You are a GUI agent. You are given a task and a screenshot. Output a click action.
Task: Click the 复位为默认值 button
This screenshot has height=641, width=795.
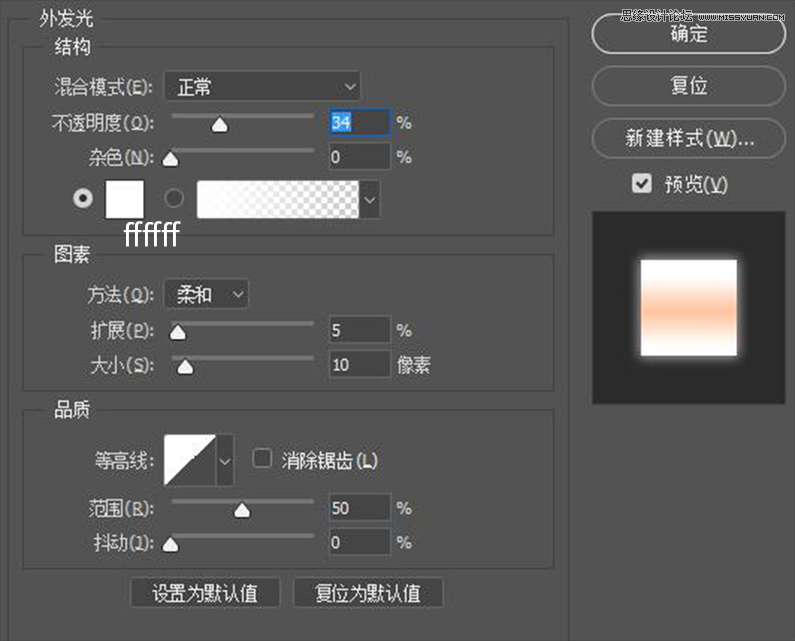368,593
